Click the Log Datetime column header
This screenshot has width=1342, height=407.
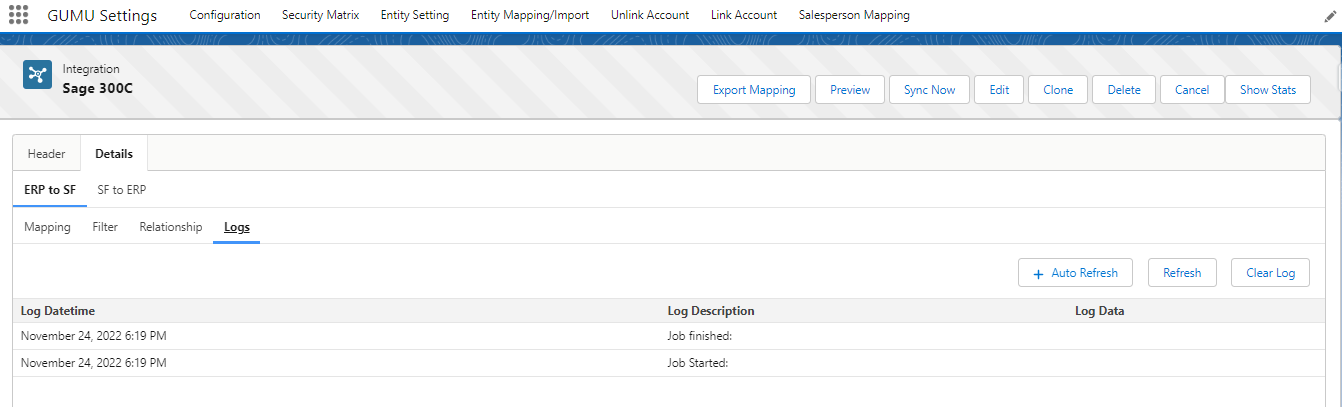(58, 311)
